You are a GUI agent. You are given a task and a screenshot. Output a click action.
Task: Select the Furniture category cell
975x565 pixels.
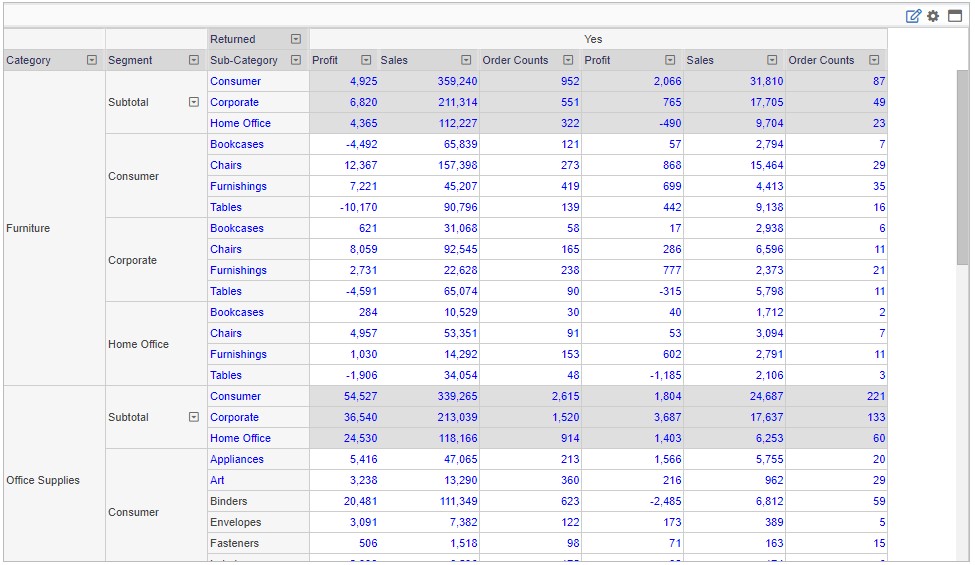pos(28,228)
